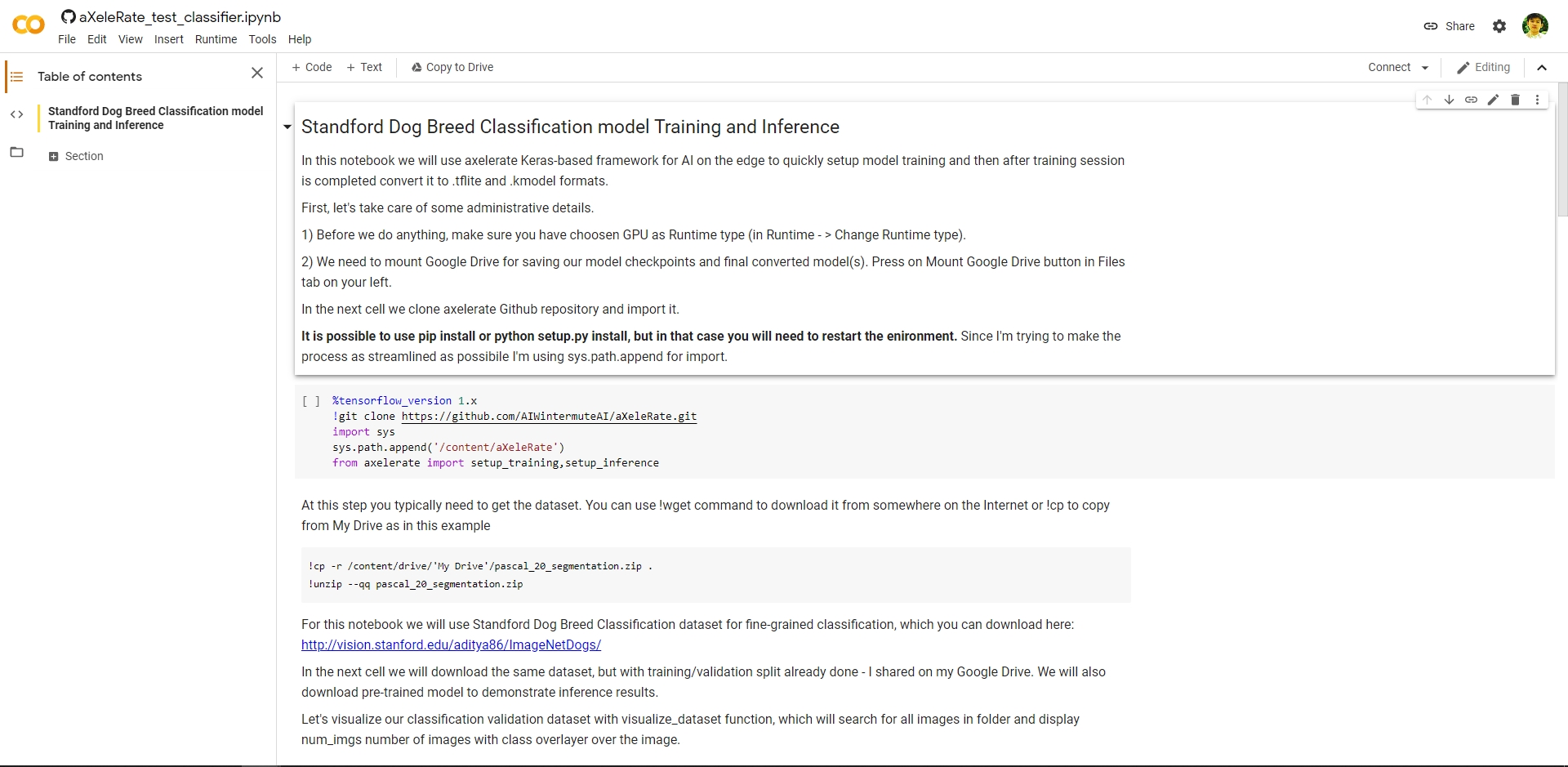This screenshot has height=767, width=1568.
Task: Open the Tools menu
Action: (x=262, y=39)
